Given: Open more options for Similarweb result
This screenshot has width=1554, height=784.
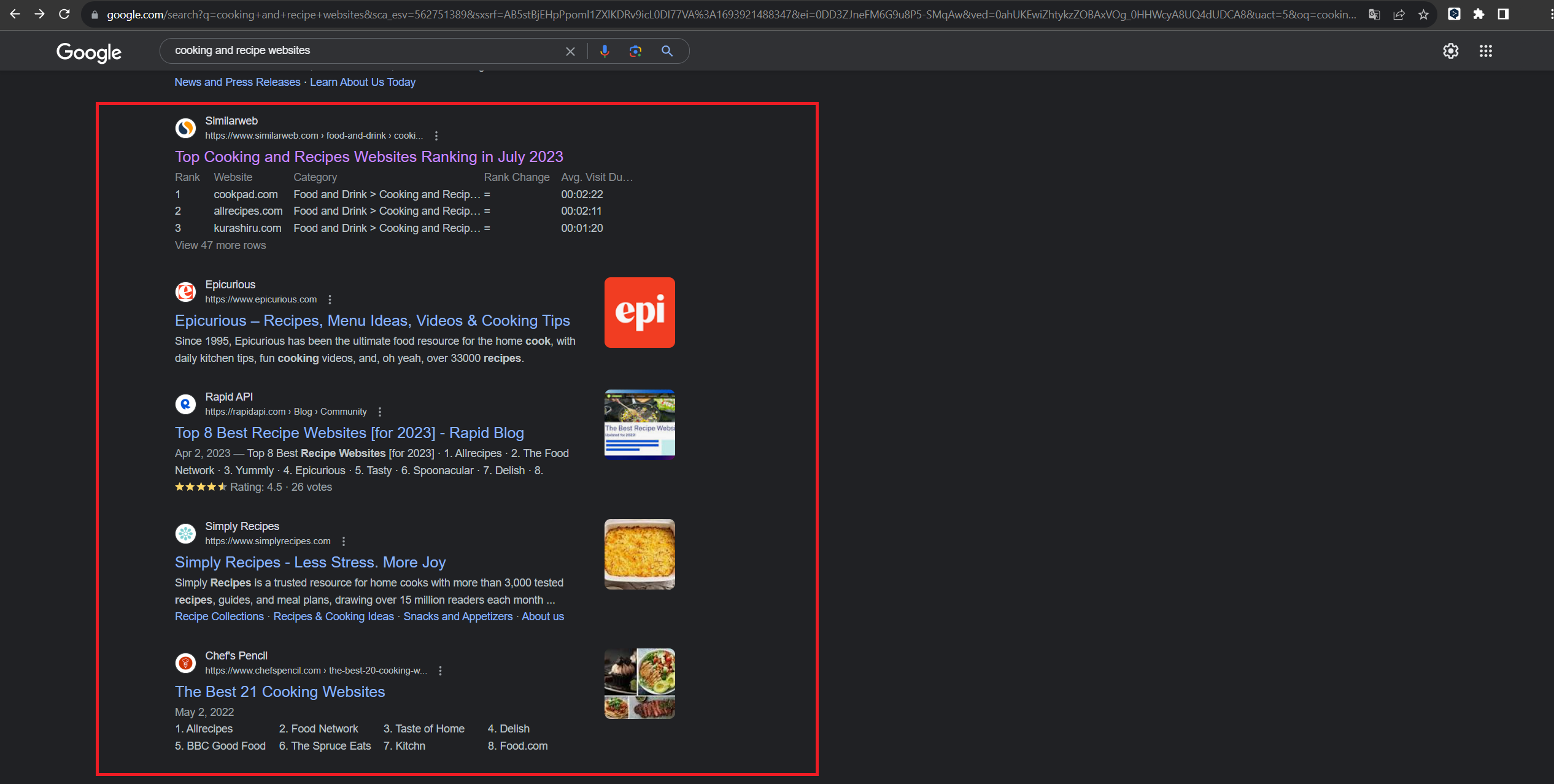Looking at the screenshot, I should coord(436,136).
